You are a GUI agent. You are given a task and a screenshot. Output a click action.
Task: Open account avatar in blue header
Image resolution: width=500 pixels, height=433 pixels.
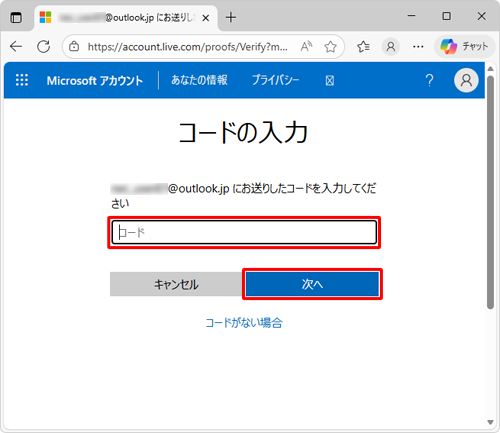pyautogui.click(x=466, y=80)
